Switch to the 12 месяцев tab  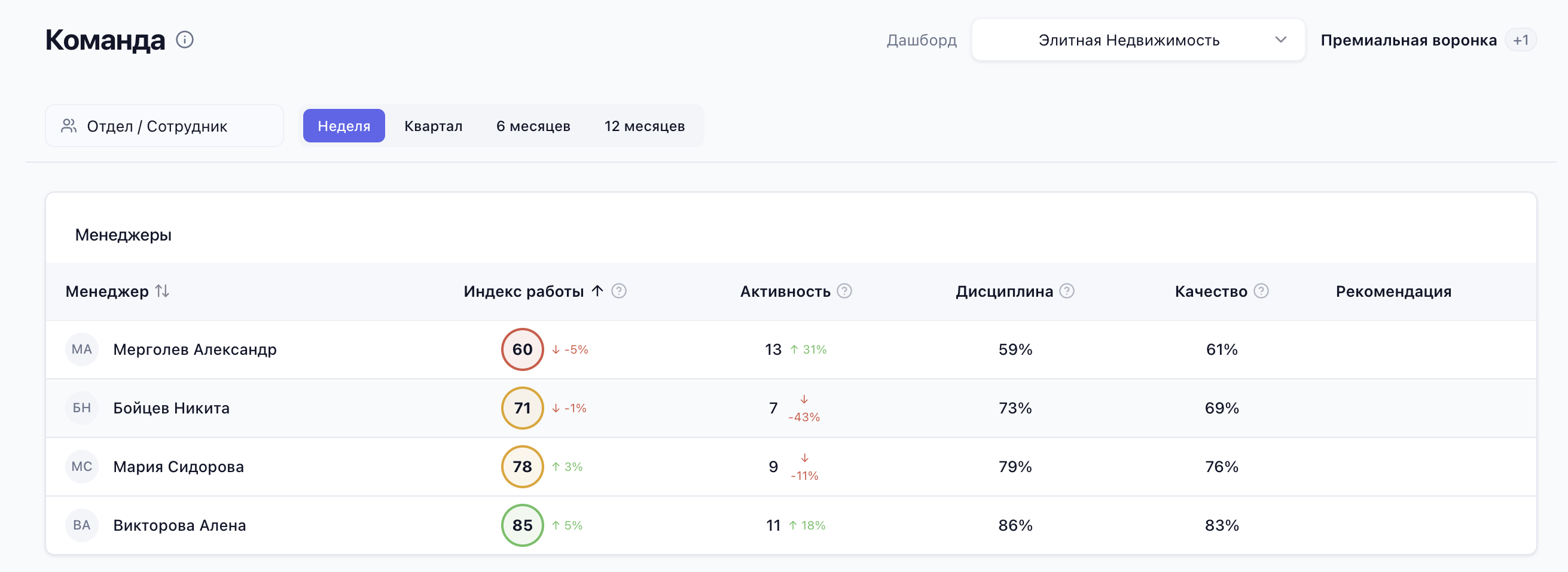coord(644,126)
